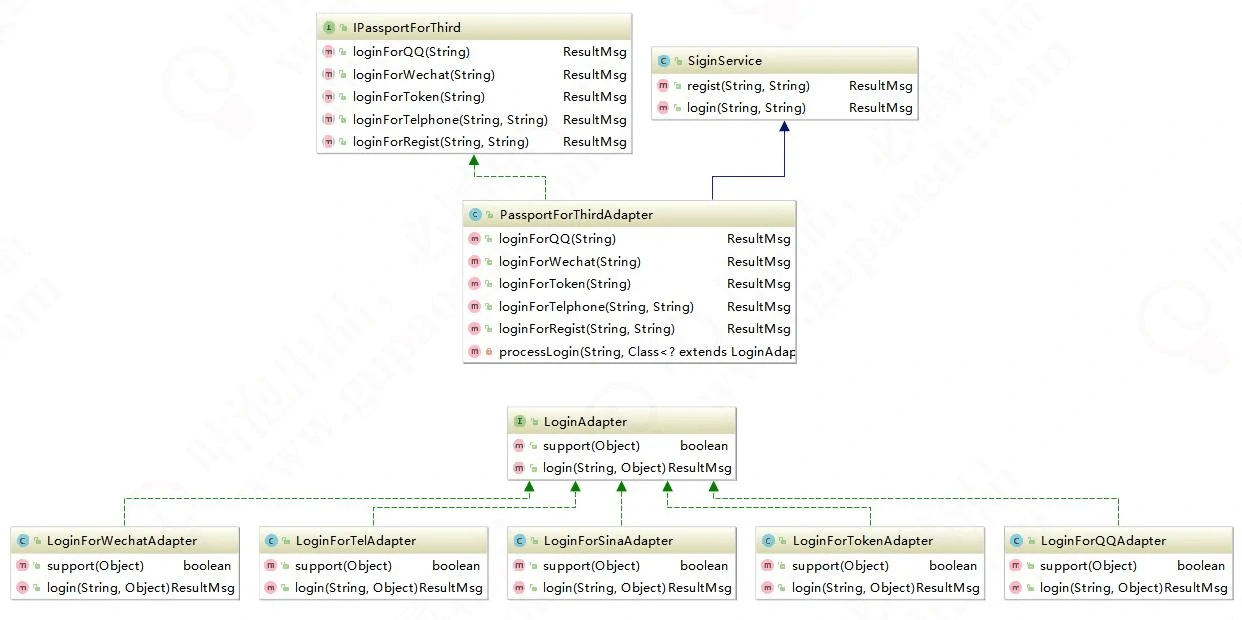This screenshot has height=620, width=1242.
Task: Select loginForWechat method in PassportForThirdAdapter
Action: (569, 262)
